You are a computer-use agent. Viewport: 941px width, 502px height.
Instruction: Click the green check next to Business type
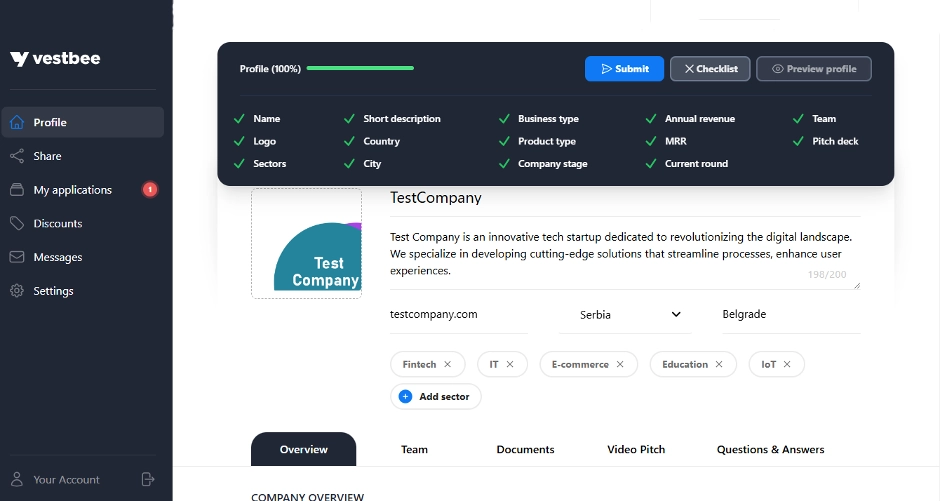504,119
